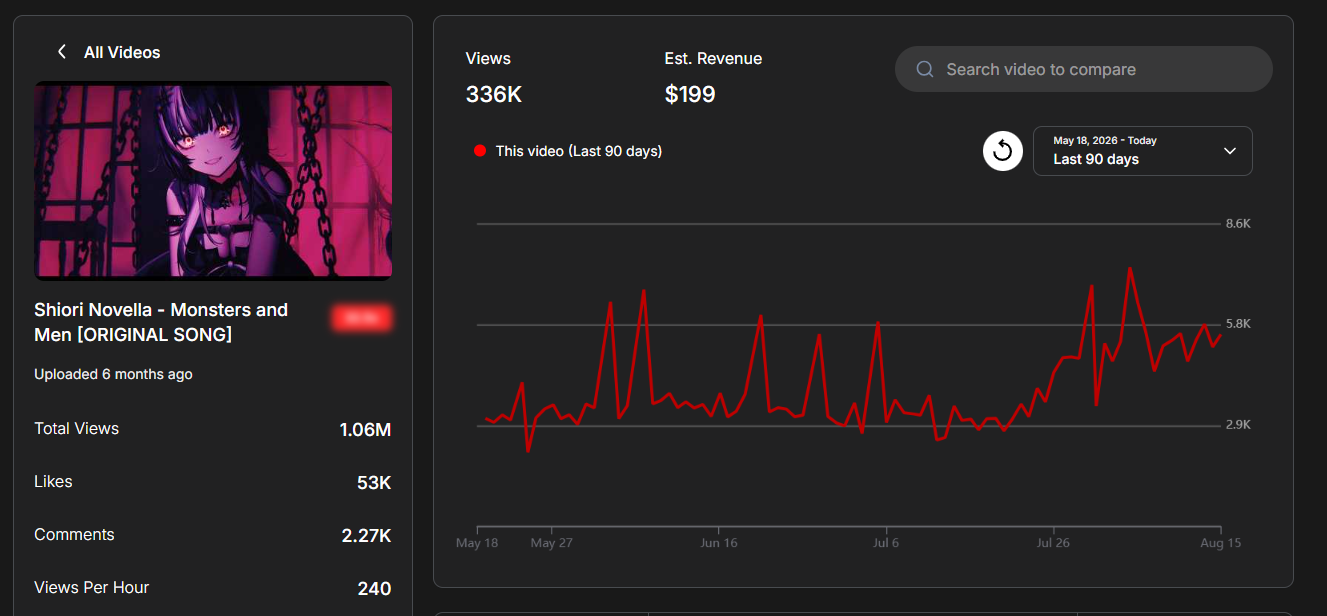1327x616 pixels.
Task: Click the Aug 15 x-axis label
Action: click(1220, 543)
